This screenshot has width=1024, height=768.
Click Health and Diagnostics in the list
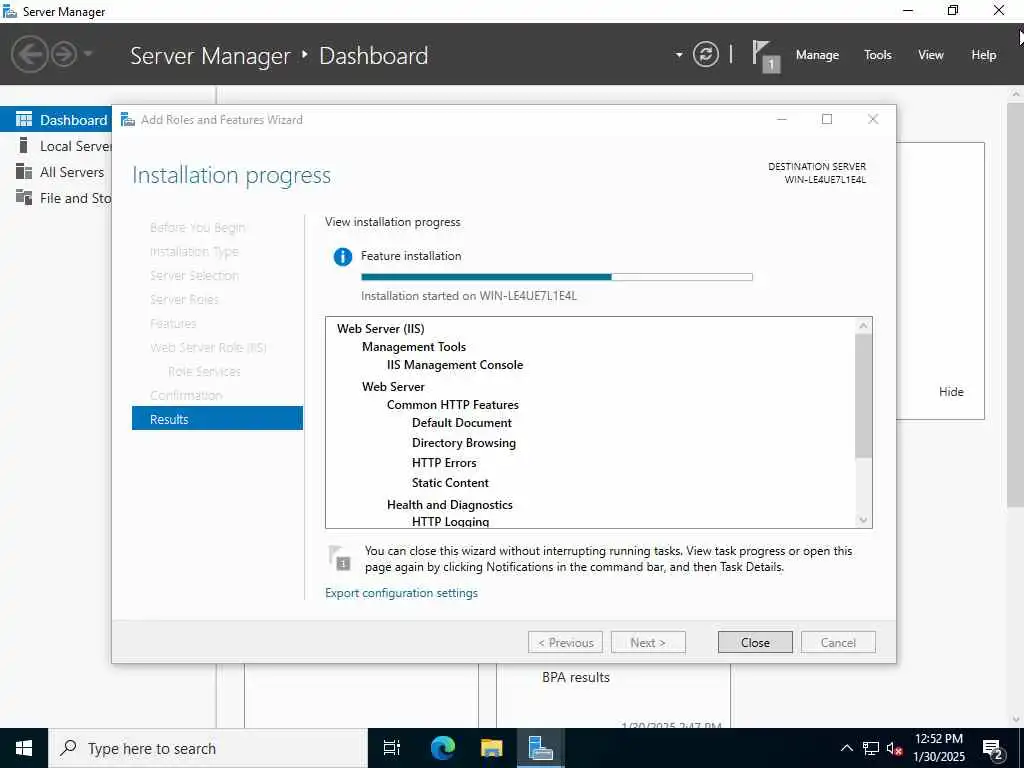tap(449, 505)
